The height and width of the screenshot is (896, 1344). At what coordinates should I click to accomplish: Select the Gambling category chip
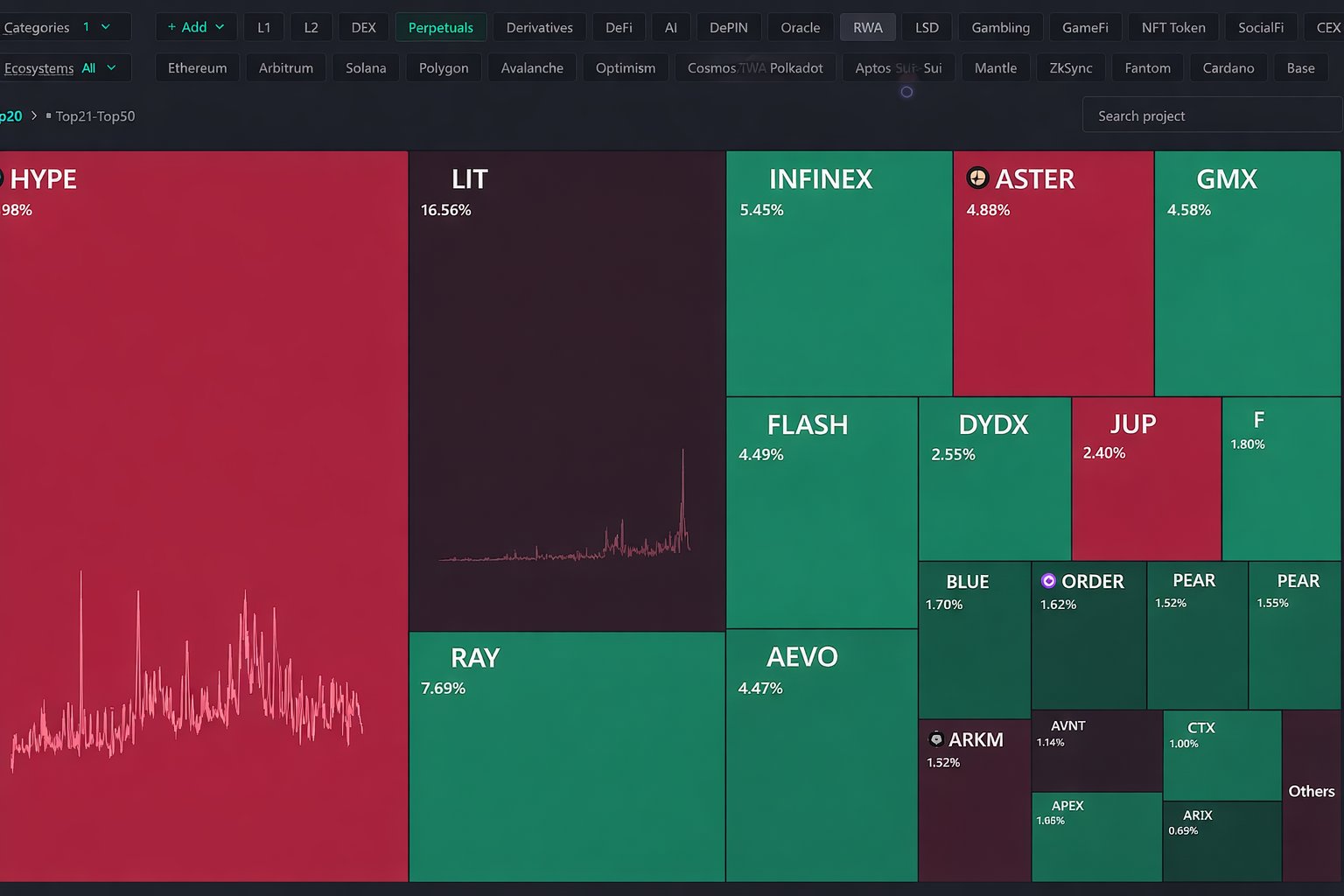(1001, 27)
